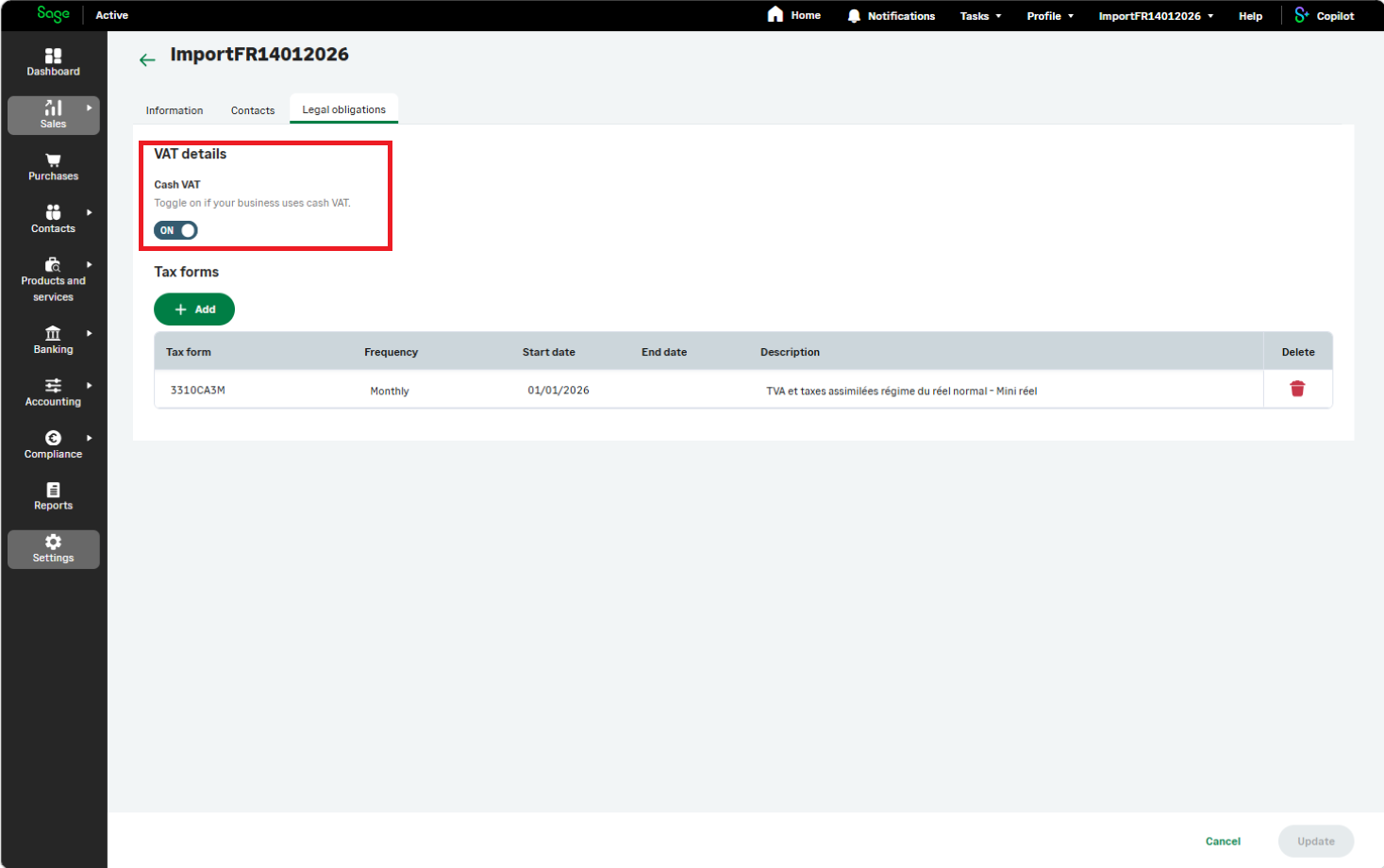Expand the ImportFR14012026 company dropdown

click(x=1156, y=16)
